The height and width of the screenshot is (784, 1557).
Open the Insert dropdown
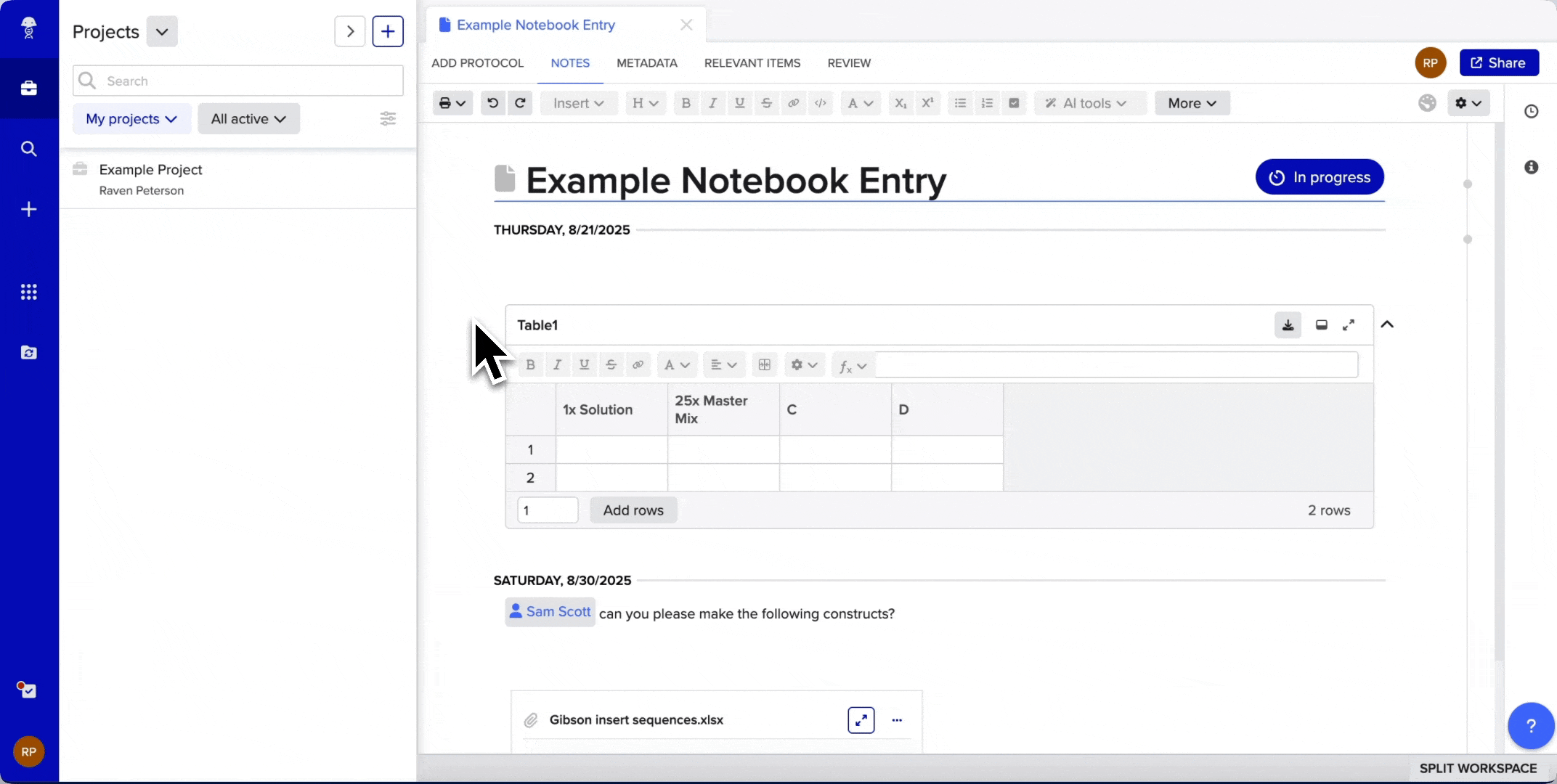(x=578, y=103)
